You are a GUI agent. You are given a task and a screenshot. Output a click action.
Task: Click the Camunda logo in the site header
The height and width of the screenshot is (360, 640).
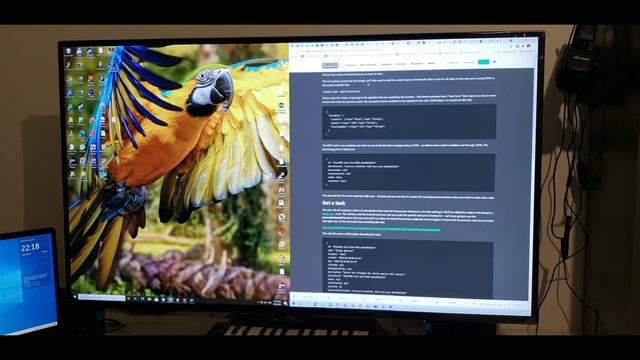pyautogui.click(x=330, y=64)
